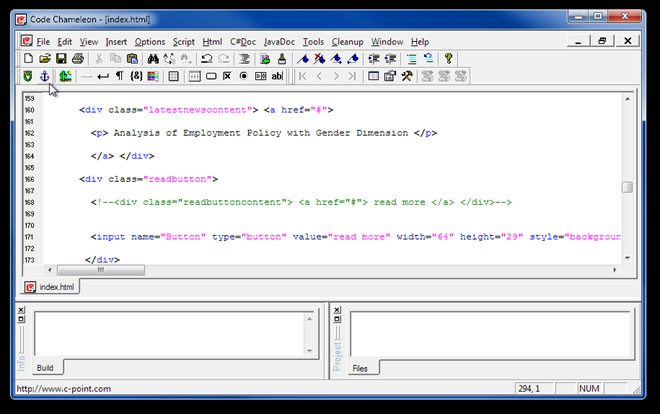Viewport: 660px width, 414px height.
Task: Insert an image with the cactus picture icon
Action: [x=65, y=76]
